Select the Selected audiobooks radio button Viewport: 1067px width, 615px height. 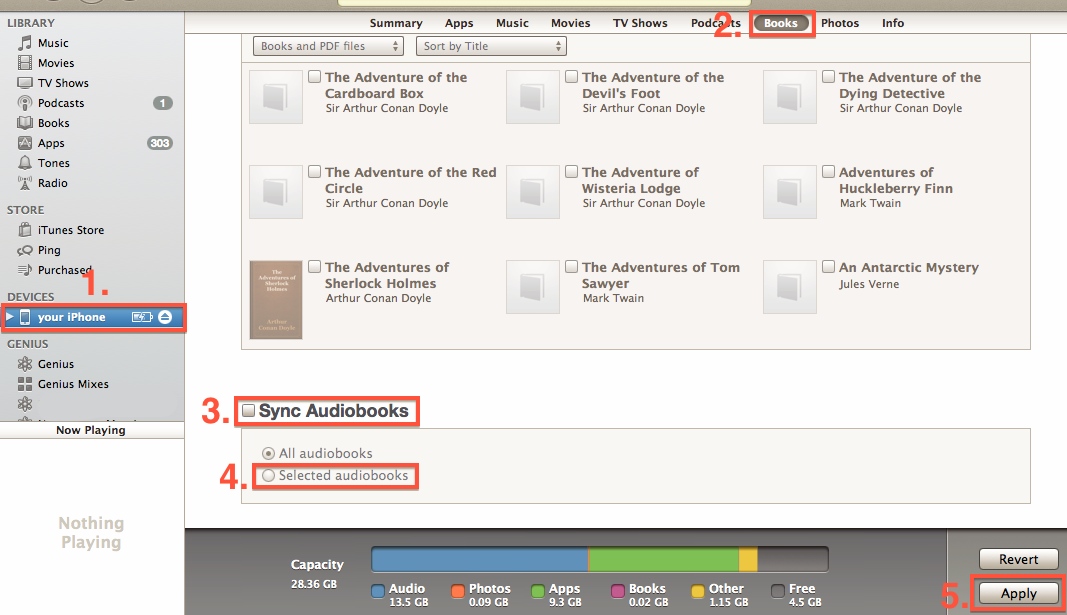coord(269,476)
